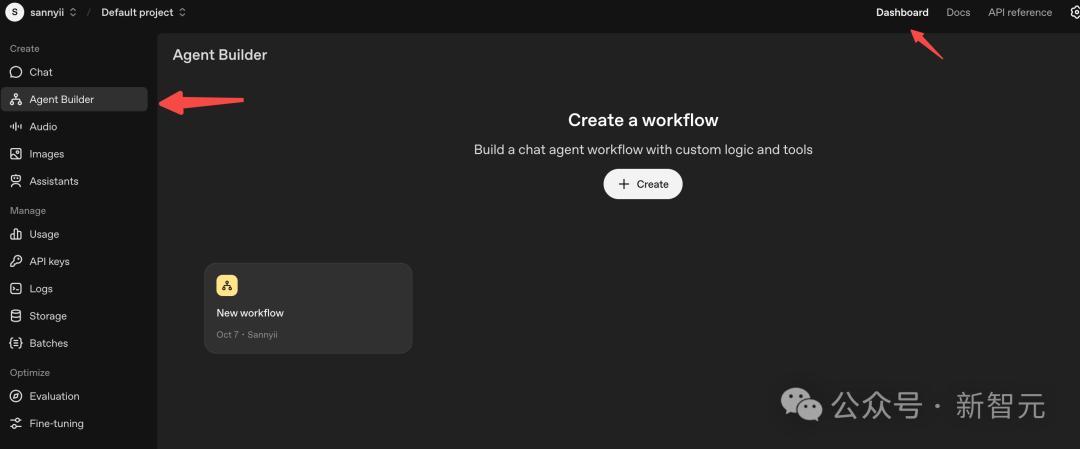Screen dimensions: 1080x449
Task: Select the Agent Builder sidebar icon
Action: [16, 100]
